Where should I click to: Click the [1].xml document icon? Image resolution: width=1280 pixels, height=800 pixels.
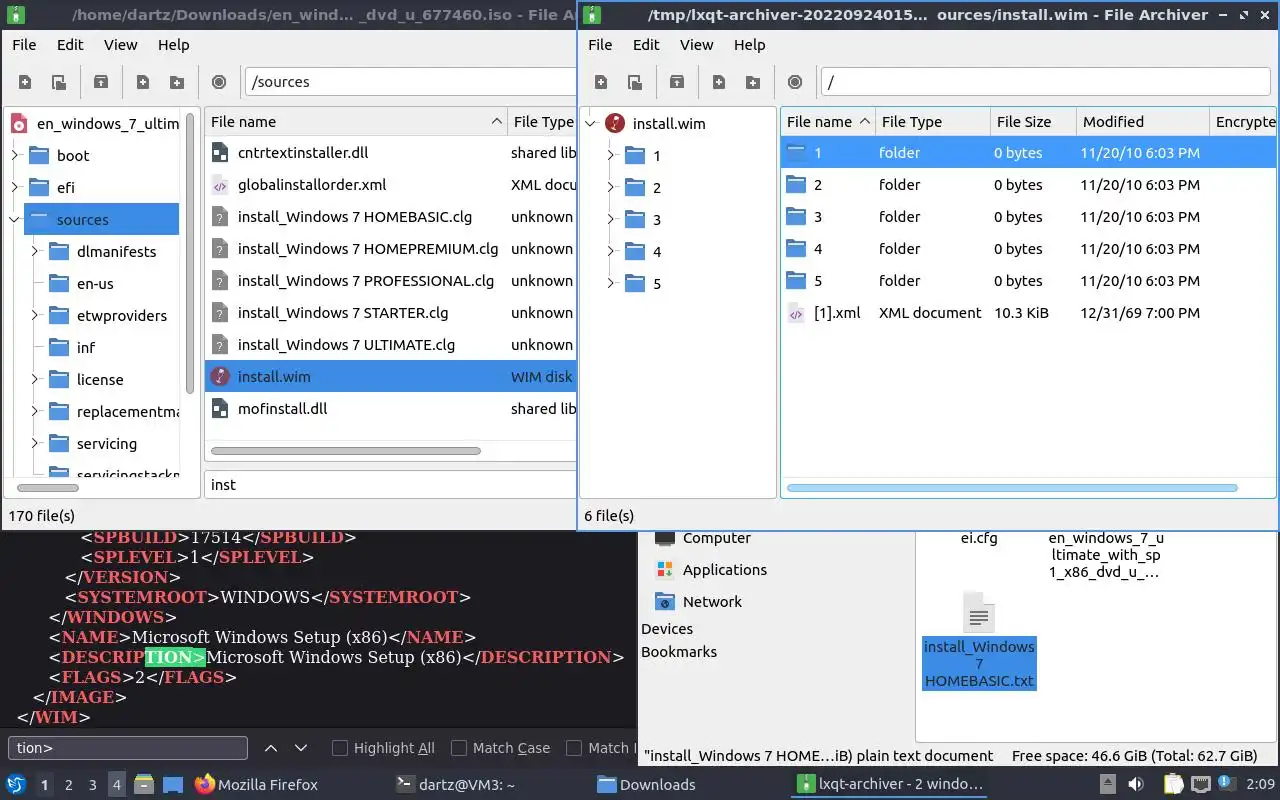[796, 313]
